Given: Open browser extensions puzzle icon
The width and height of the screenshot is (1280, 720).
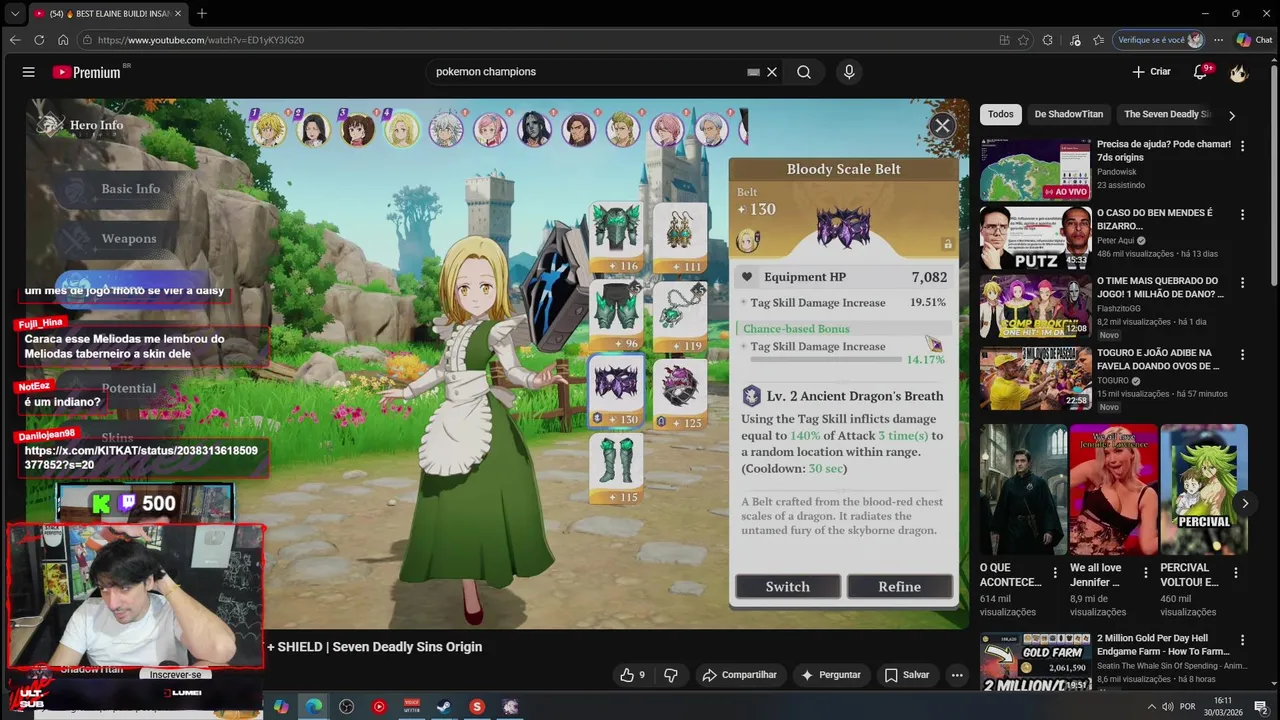Looking at the screenshot, I should pos(1047,40).
